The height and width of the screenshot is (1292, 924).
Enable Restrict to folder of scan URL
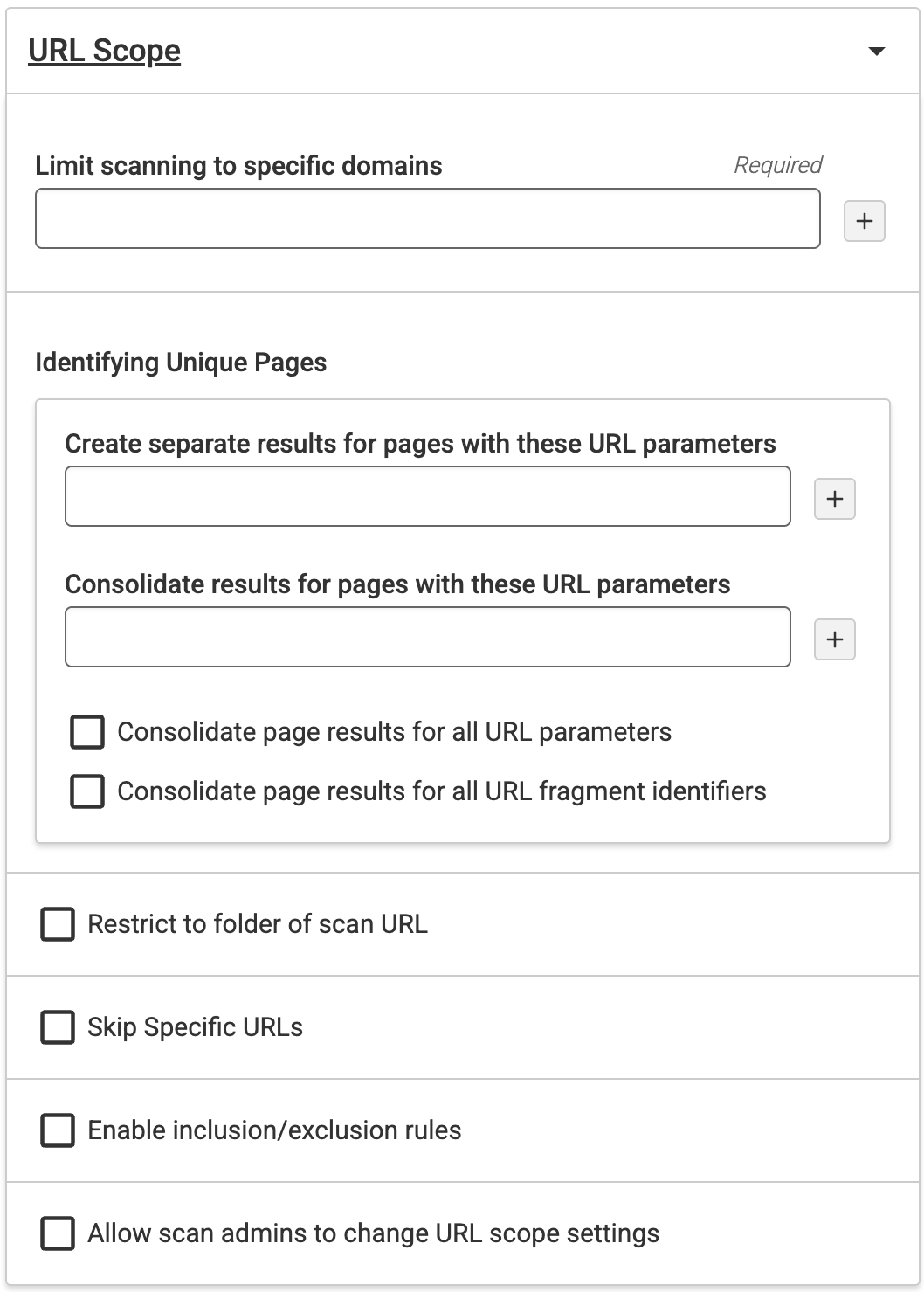point(58,924)
